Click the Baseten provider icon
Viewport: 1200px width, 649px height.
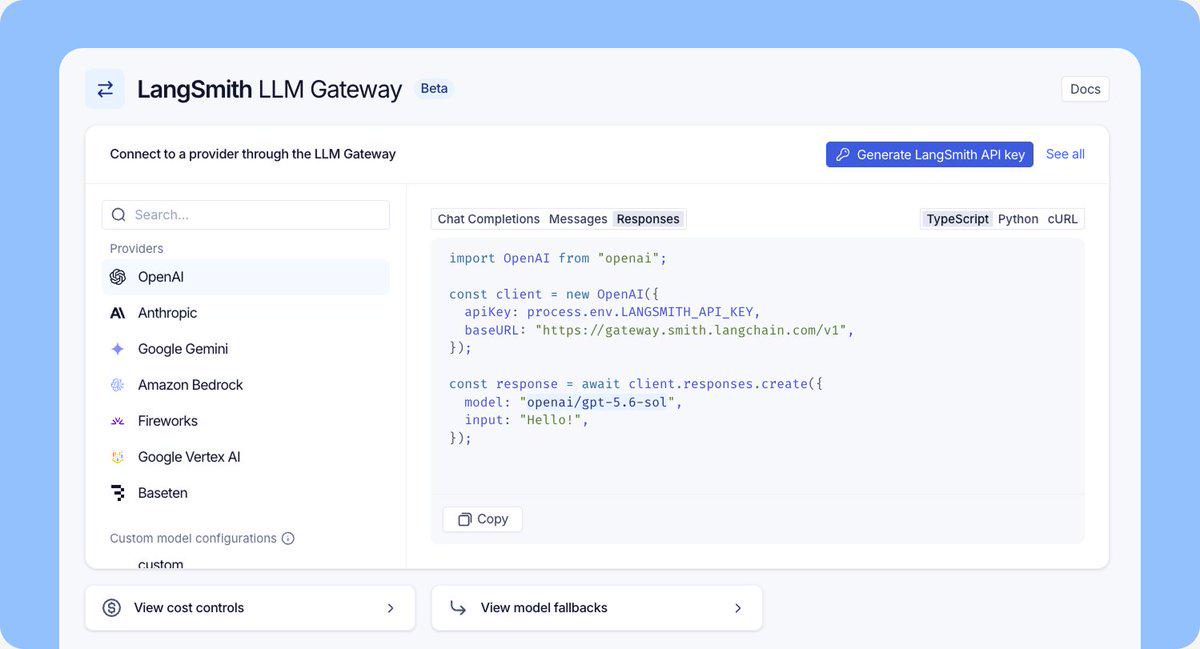tap(118, 493)
